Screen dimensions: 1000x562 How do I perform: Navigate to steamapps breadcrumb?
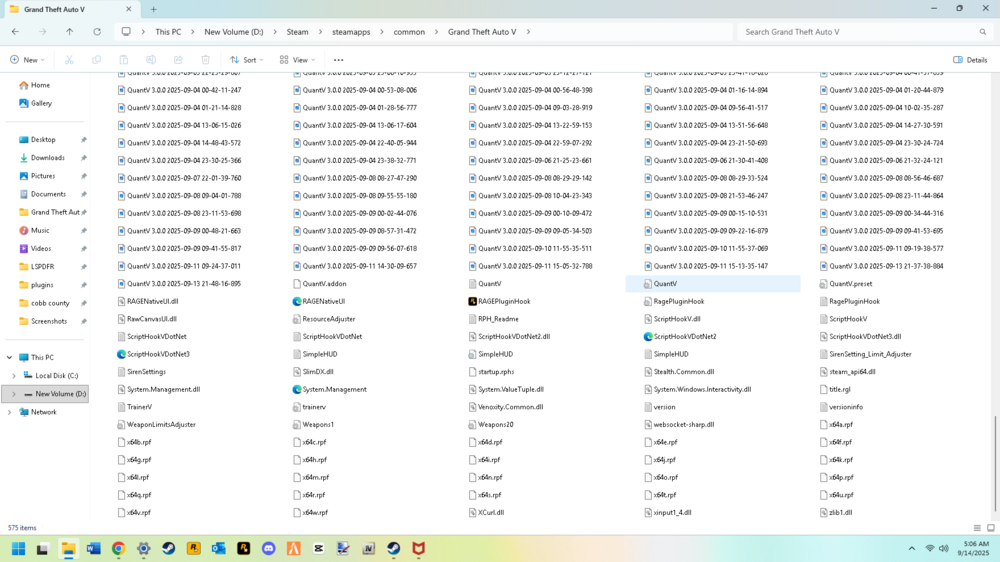click(351, 32)
